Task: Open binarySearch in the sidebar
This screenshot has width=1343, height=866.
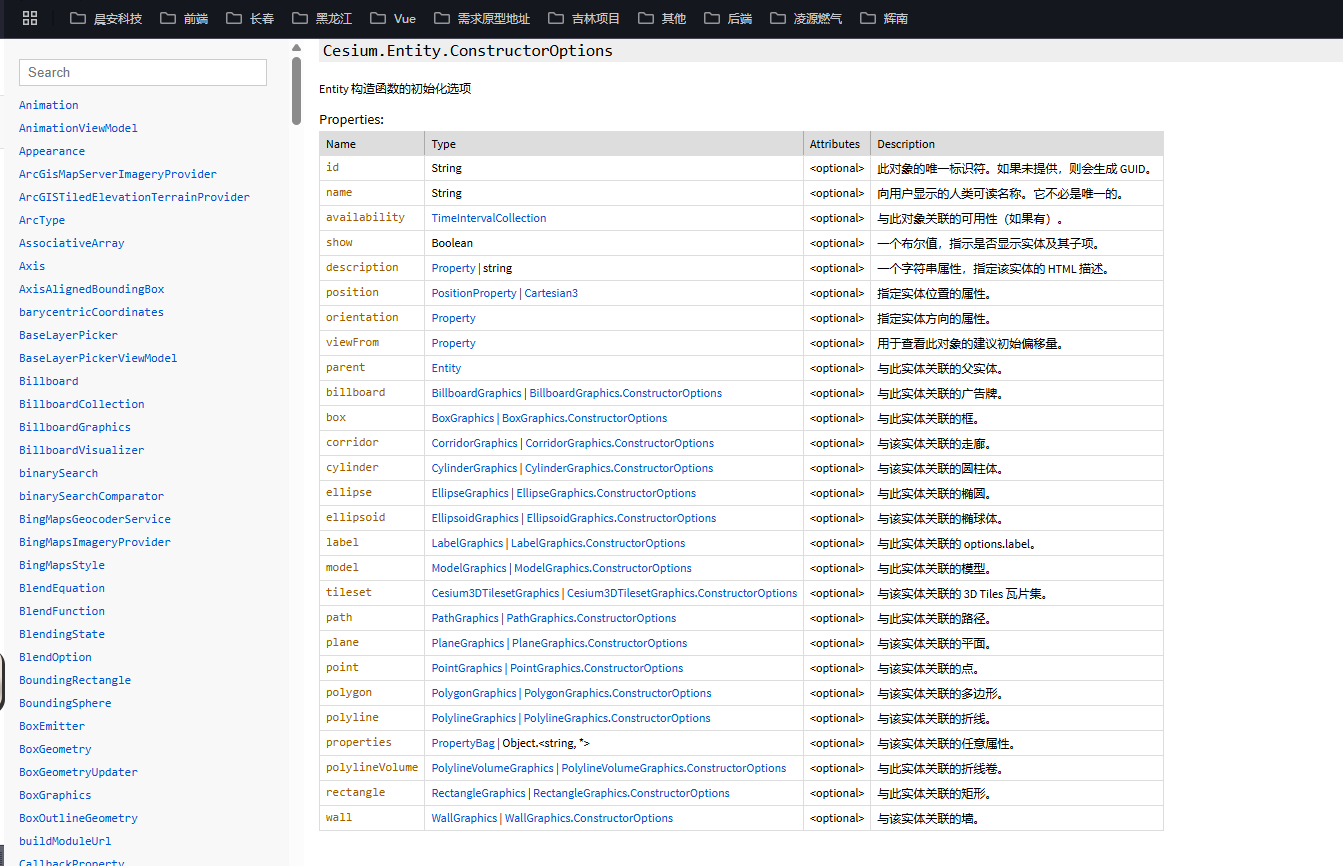Action: point(59,473)
